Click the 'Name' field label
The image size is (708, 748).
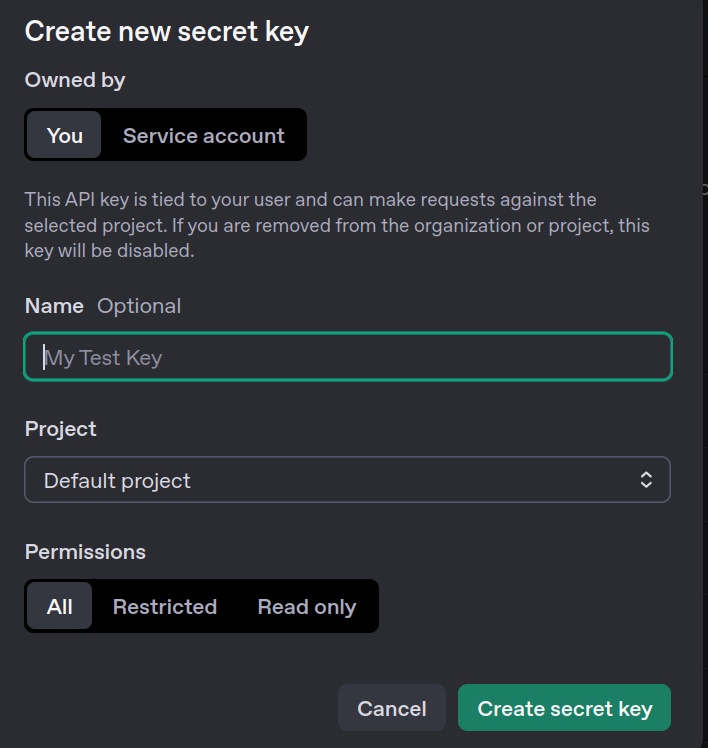(x=54, y=306)
